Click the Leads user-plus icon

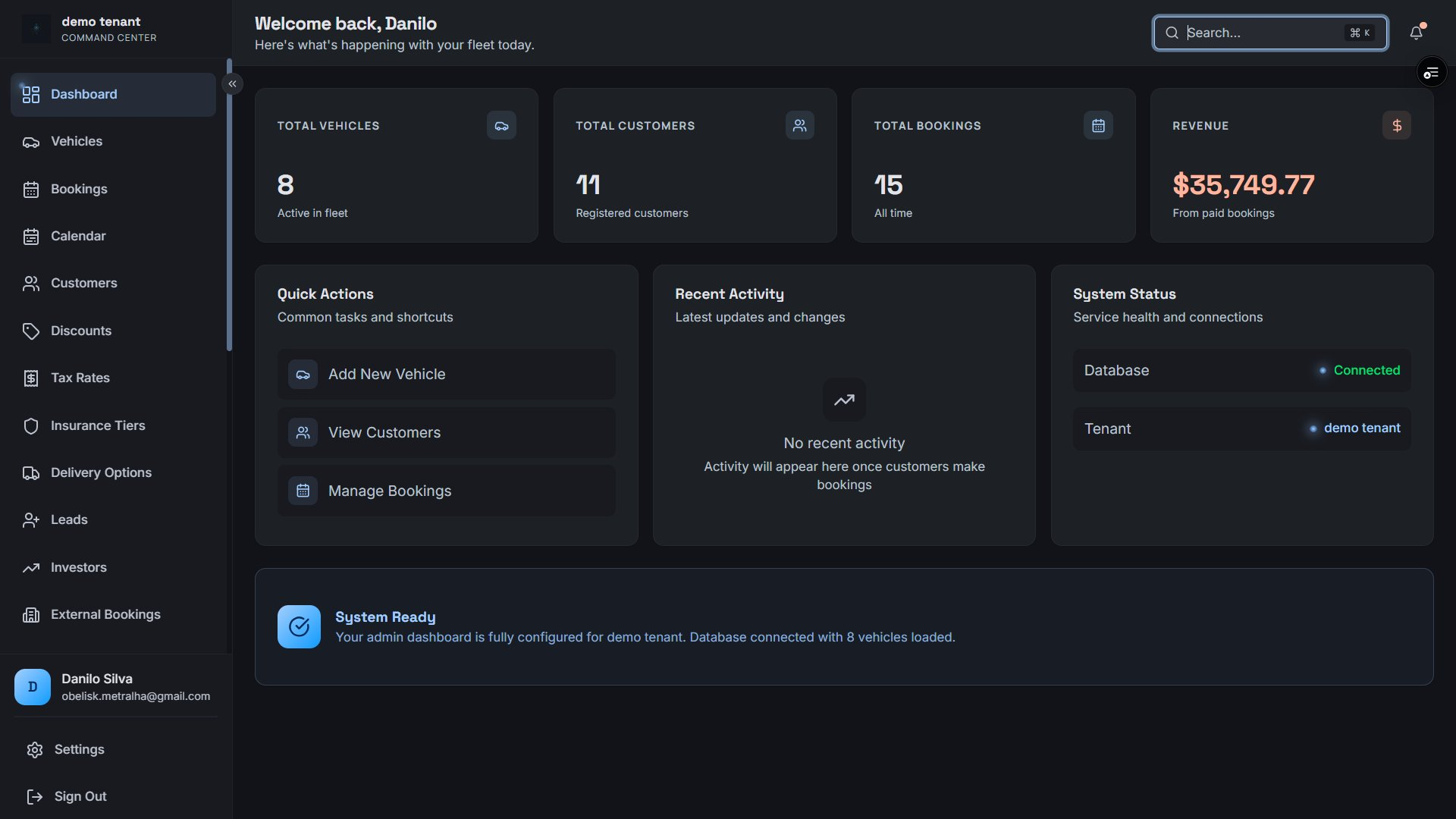coord(31,520)
